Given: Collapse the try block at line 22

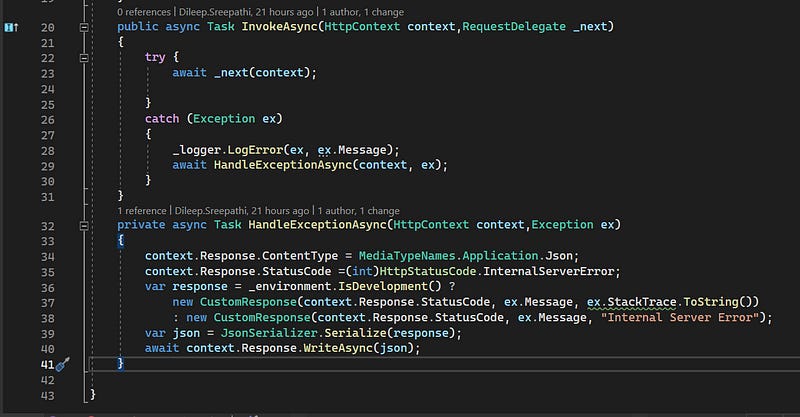Looking at the screenshot, I should pyautogui.click(x=84, y=58).
